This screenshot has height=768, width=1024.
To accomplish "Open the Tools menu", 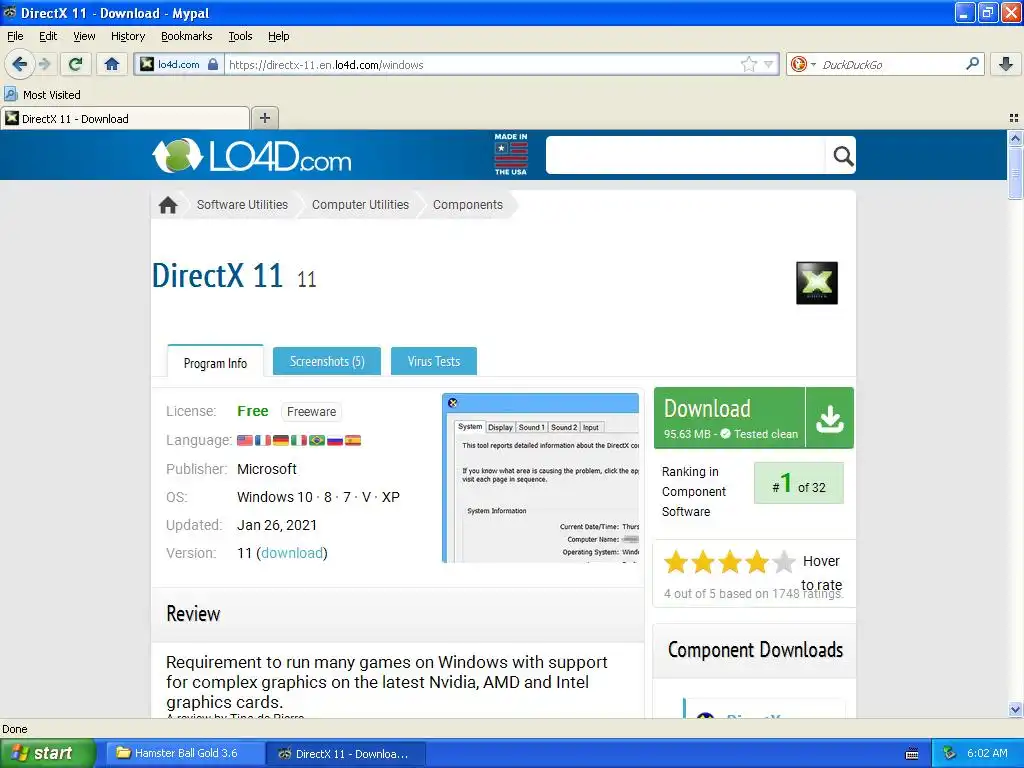I will (240, 37).
